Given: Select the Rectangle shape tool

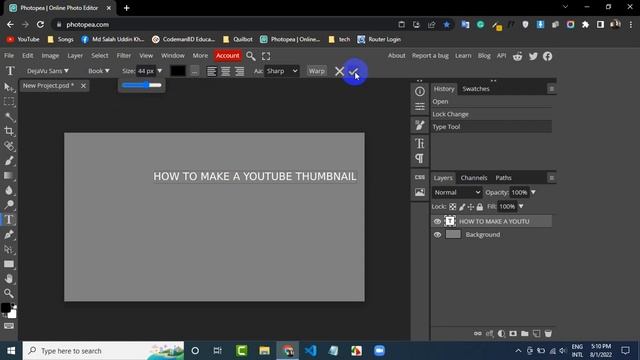Looking at the screenshot, I should coord(9,264).
